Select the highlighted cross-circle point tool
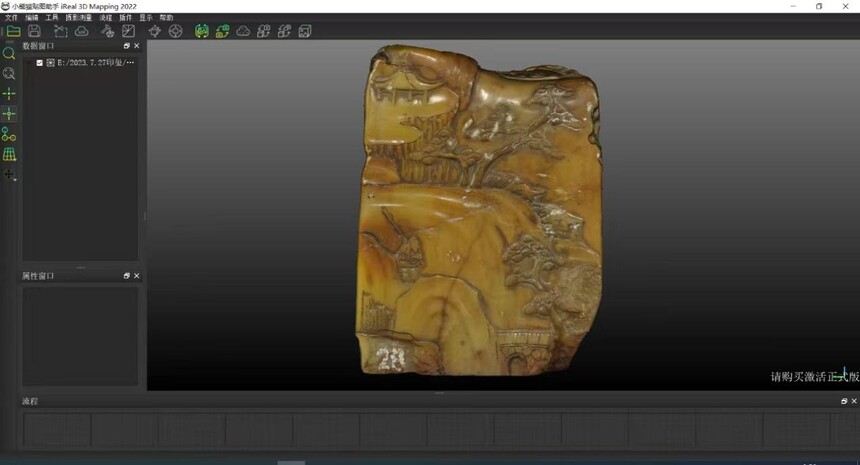This screenshot has height=465, width=860. 9,114
